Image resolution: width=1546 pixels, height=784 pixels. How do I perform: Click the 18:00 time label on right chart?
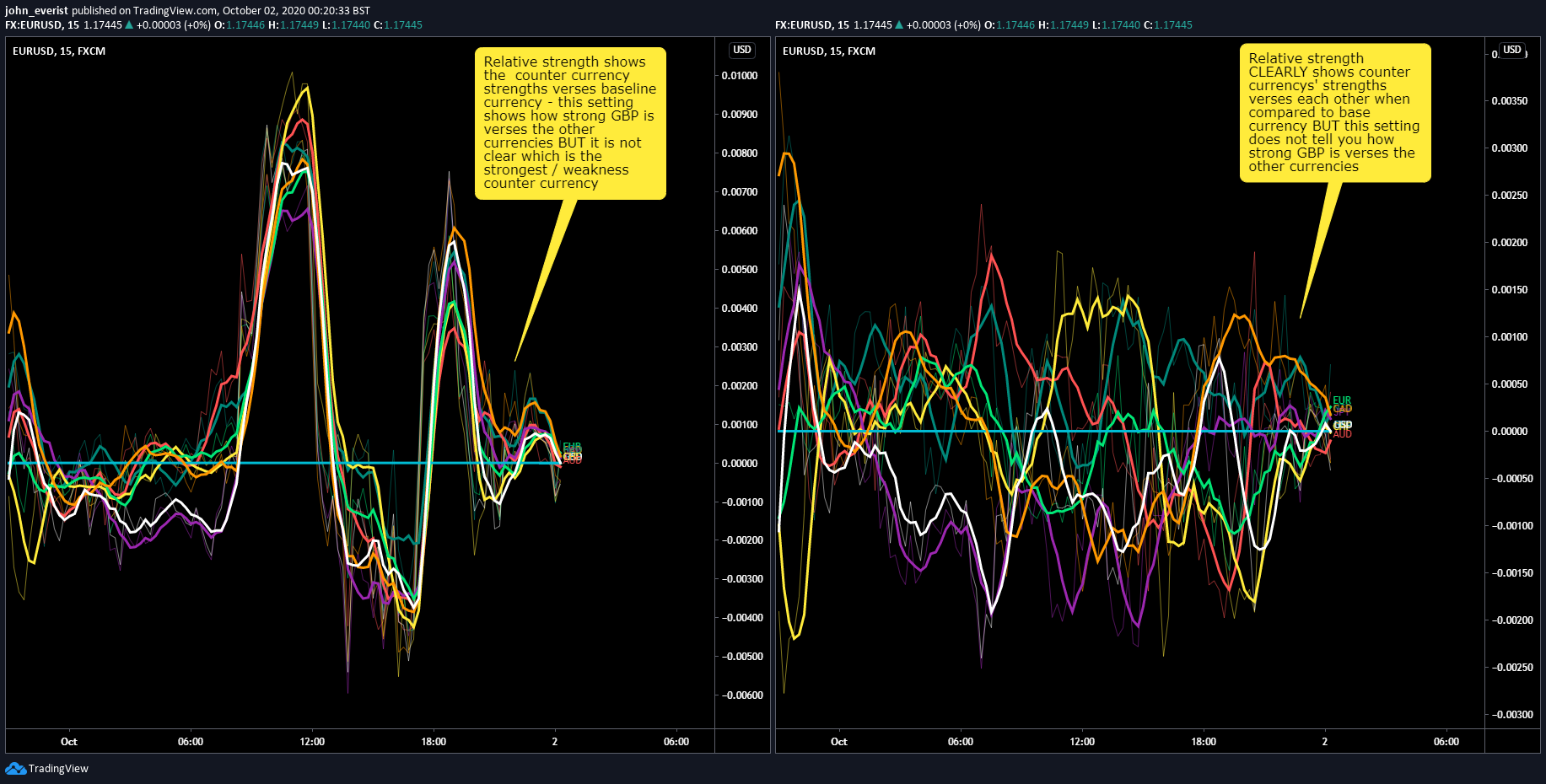point(1204,742)
